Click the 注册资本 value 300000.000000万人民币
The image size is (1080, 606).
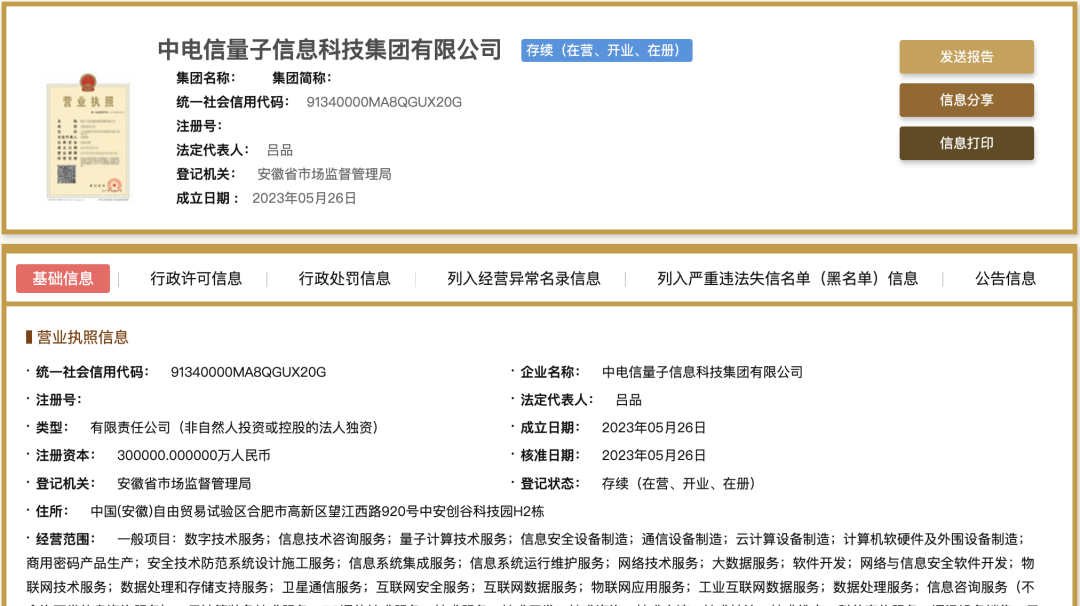(x=193, y=455)
